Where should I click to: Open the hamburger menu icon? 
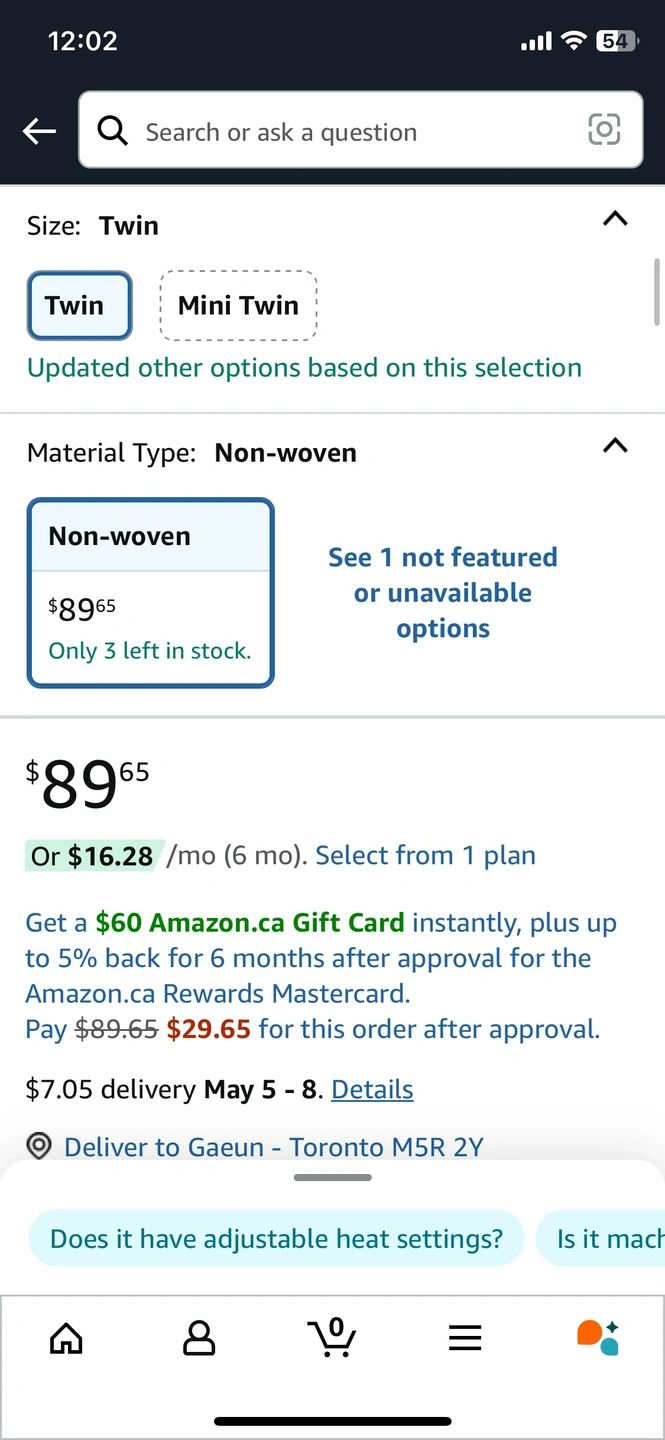(465, 1338)
